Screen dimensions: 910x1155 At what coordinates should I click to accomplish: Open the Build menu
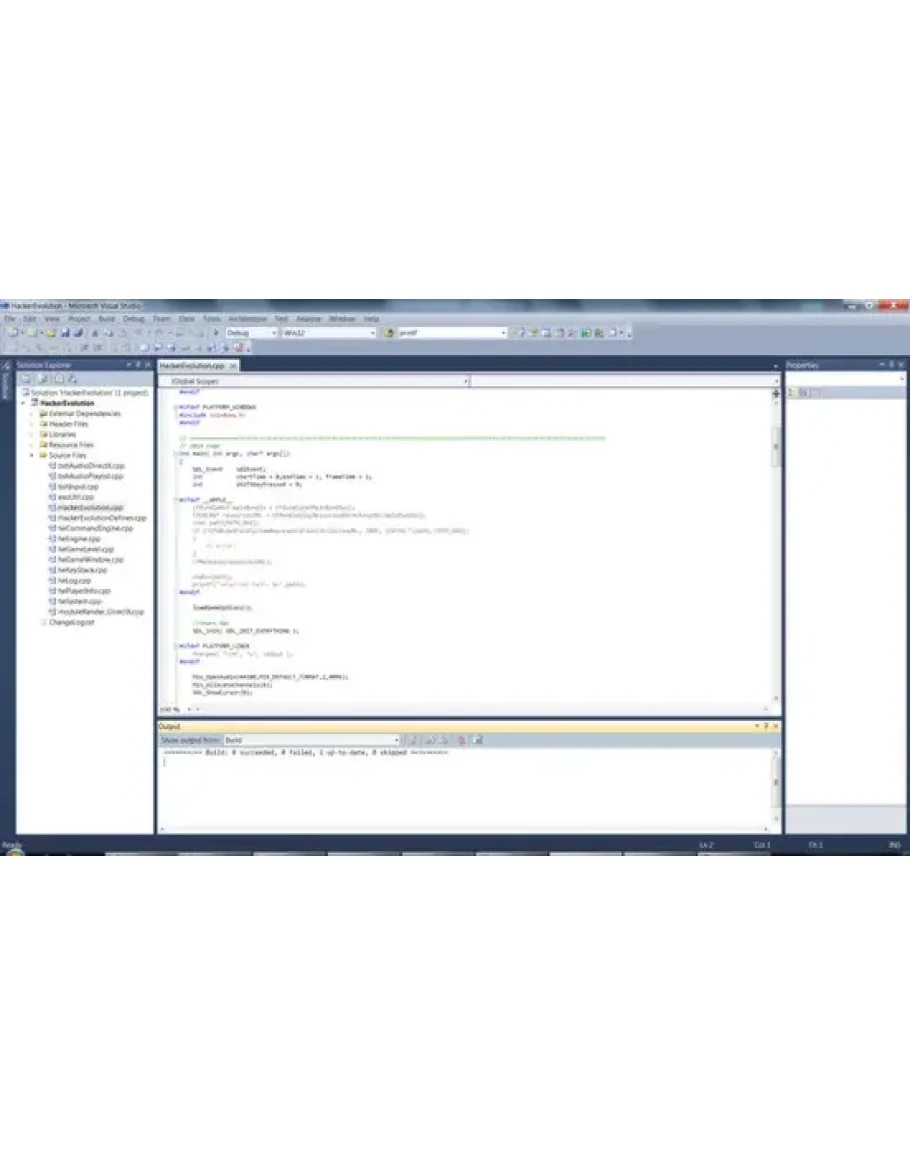point(106,318)
